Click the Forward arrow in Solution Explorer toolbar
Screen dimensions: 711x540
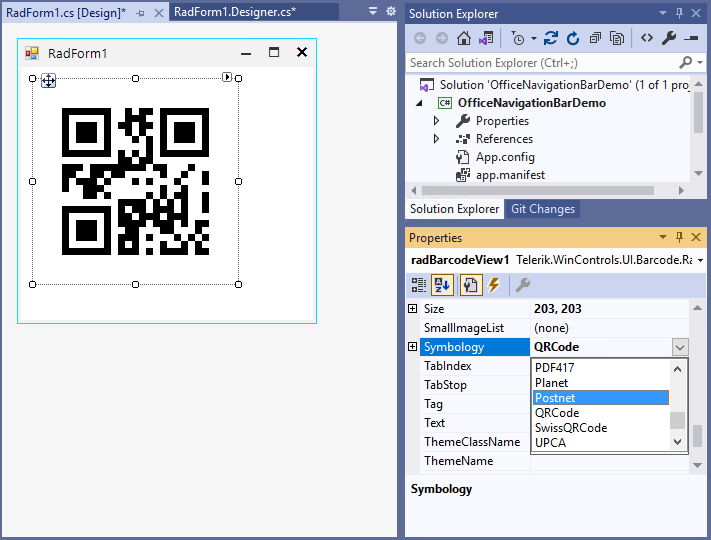coord(442,39)
